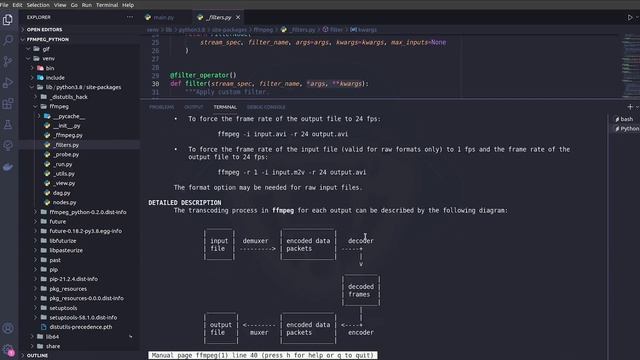Open _probe.py in the explorer
640x360 pixels.
80,155
